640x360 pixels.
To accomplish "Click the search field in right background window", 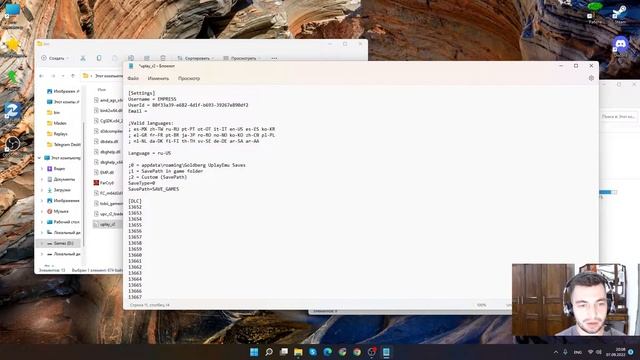I will [618, 117].
